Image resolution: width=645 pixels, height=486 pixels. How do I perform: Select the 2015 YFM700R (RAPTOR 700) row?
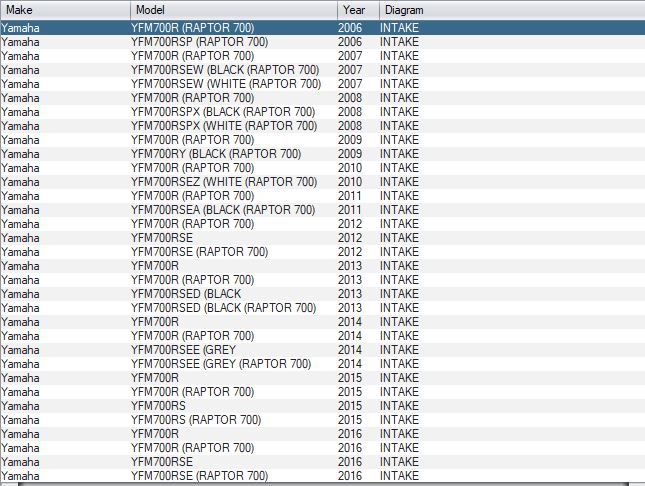coord(322,391)
